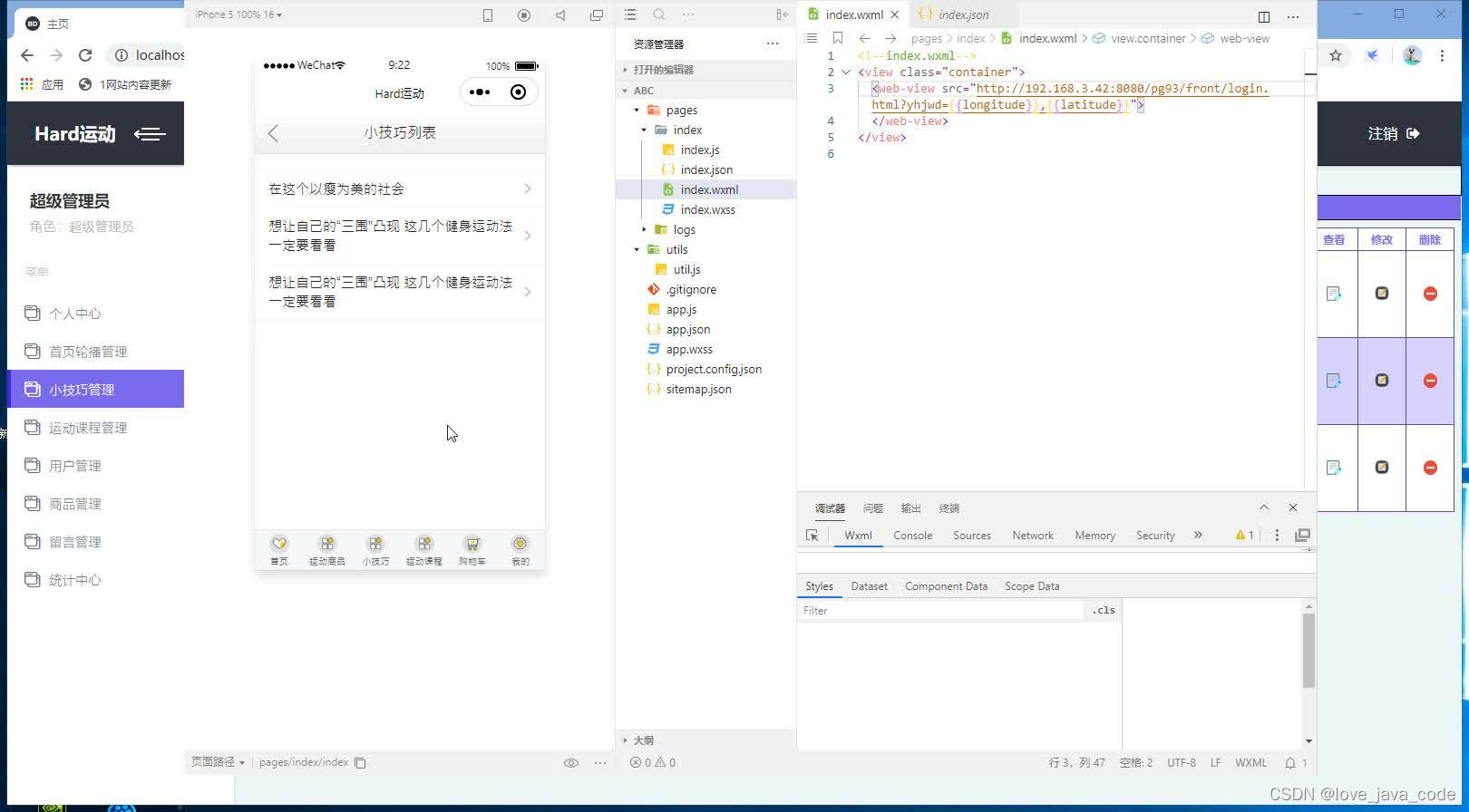
Task: Toggle .cls class editor button
Action: pos(1104,611)
